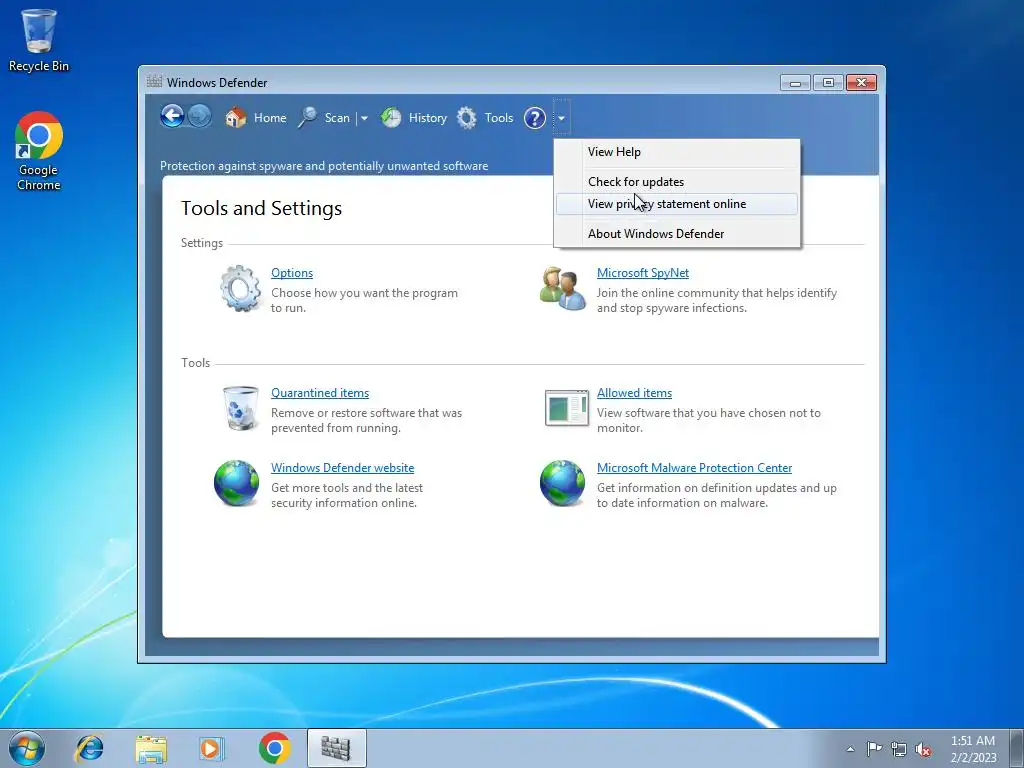Minimize the Windows Defender window

click(795, 82)
